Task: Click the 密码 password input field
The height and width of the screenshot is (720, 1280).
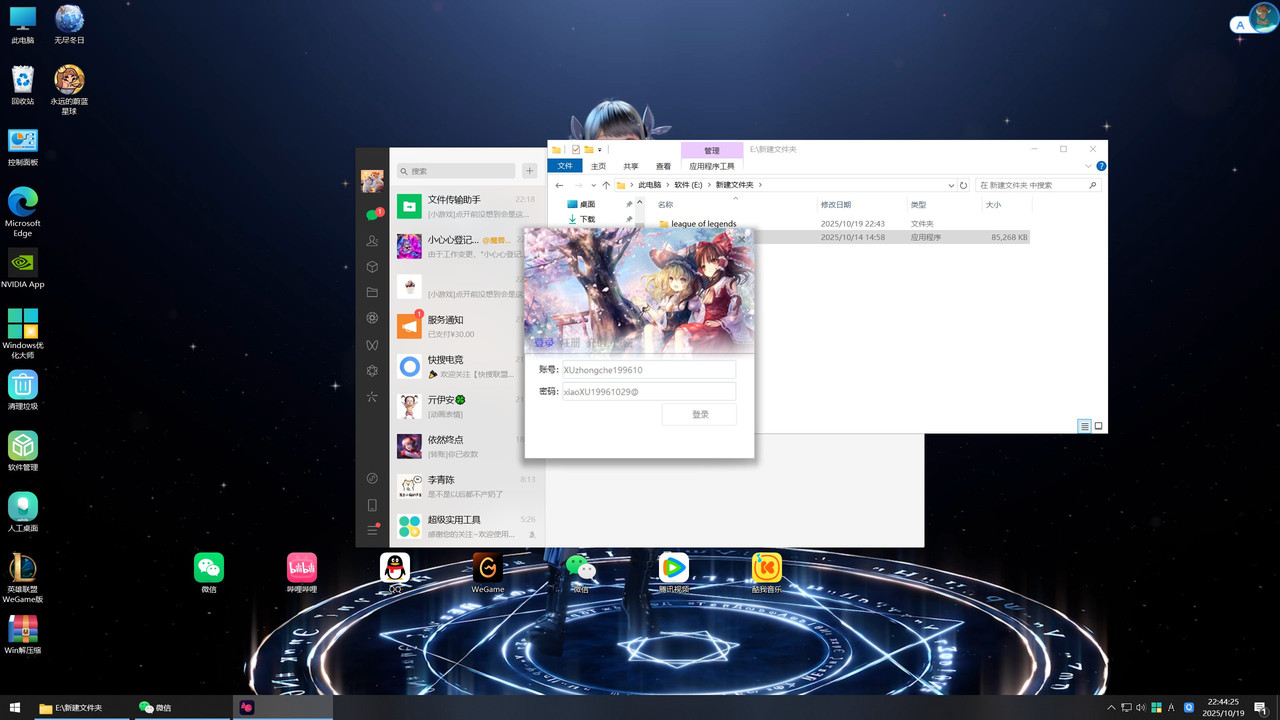Action: tap(649, 392)
